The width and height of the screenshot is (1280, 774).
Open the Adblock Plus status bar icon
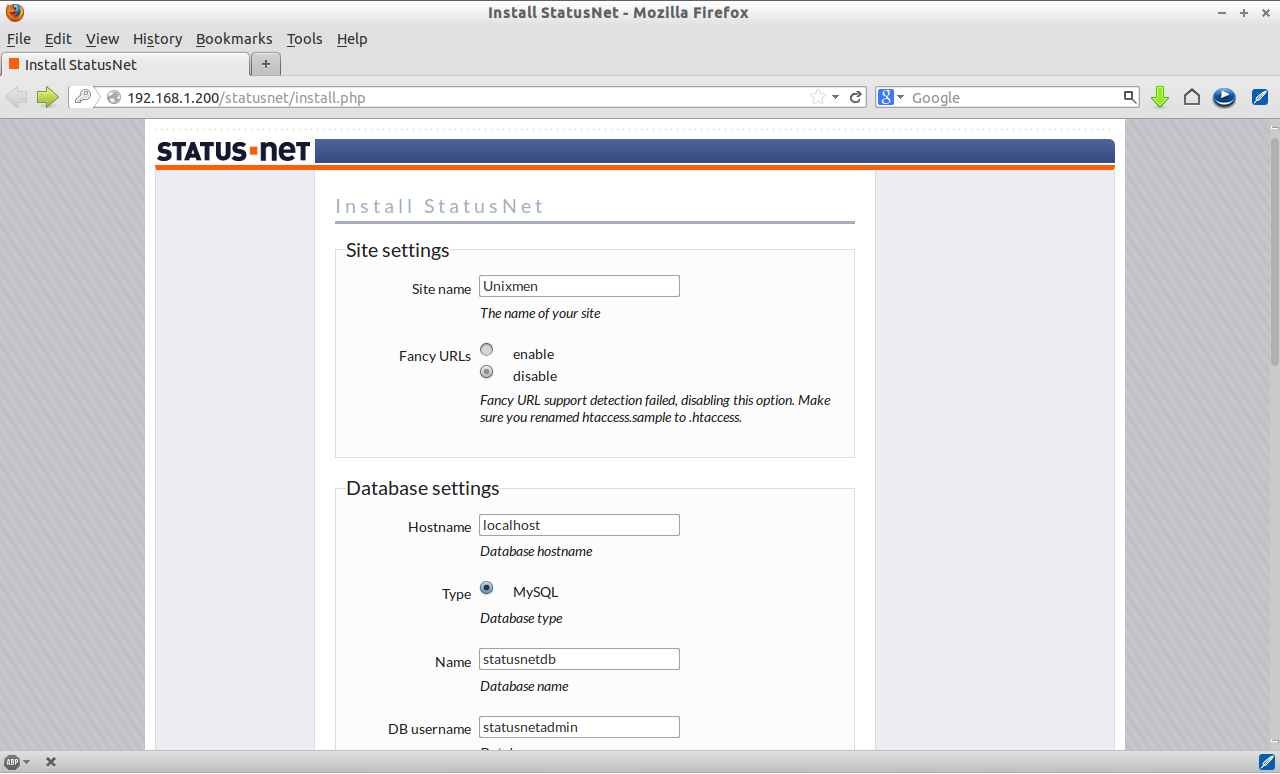[12, 762]
